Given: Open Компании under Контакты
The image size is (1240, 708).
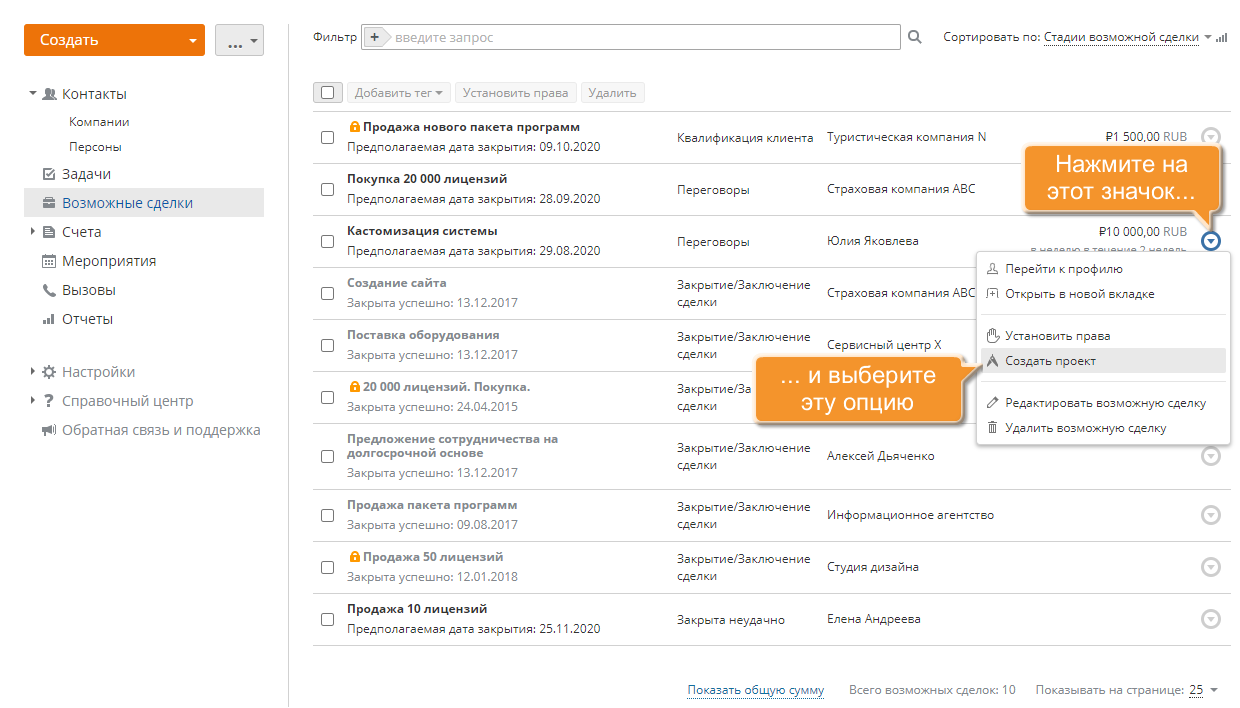Looking at the screenshot, I should 99,122.
